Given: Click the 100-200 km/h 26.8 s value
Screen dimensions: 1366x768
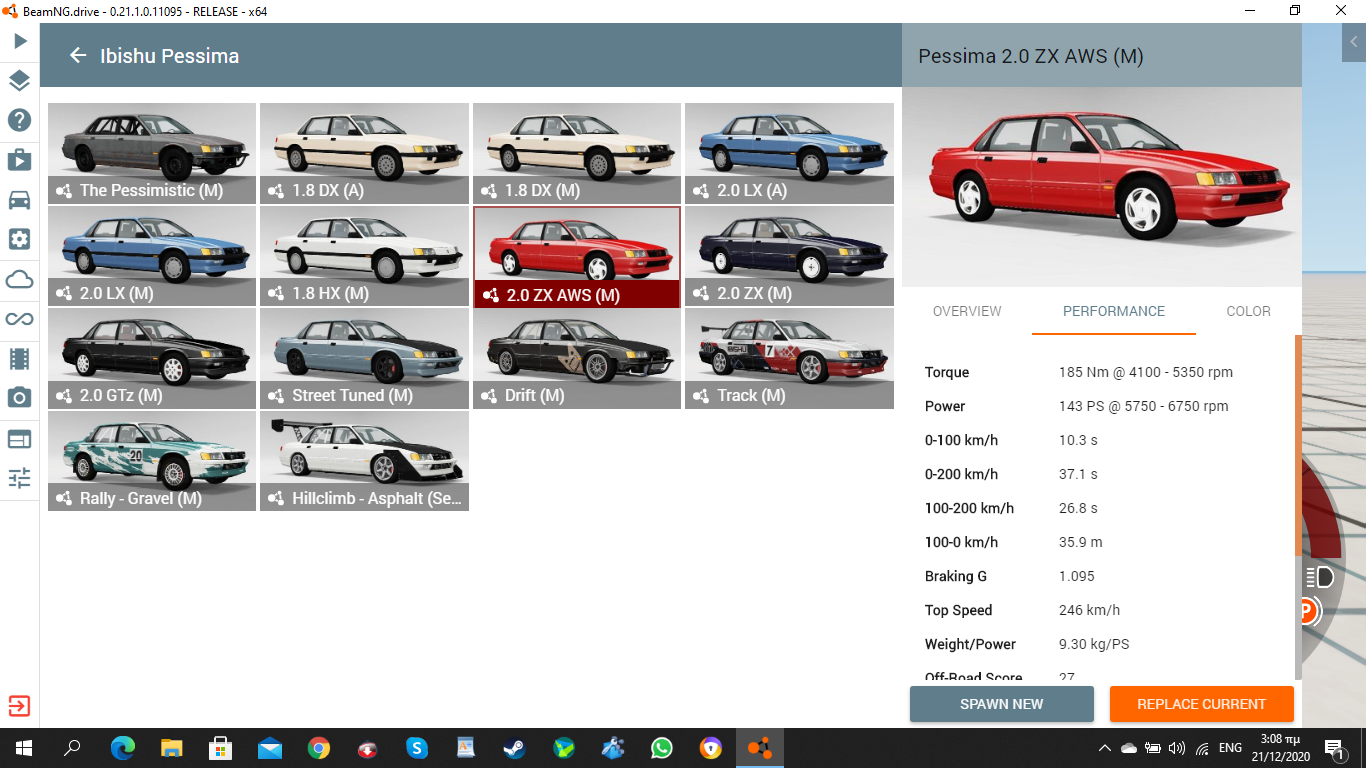Looking at the screenshot, I should [1078, 508].
